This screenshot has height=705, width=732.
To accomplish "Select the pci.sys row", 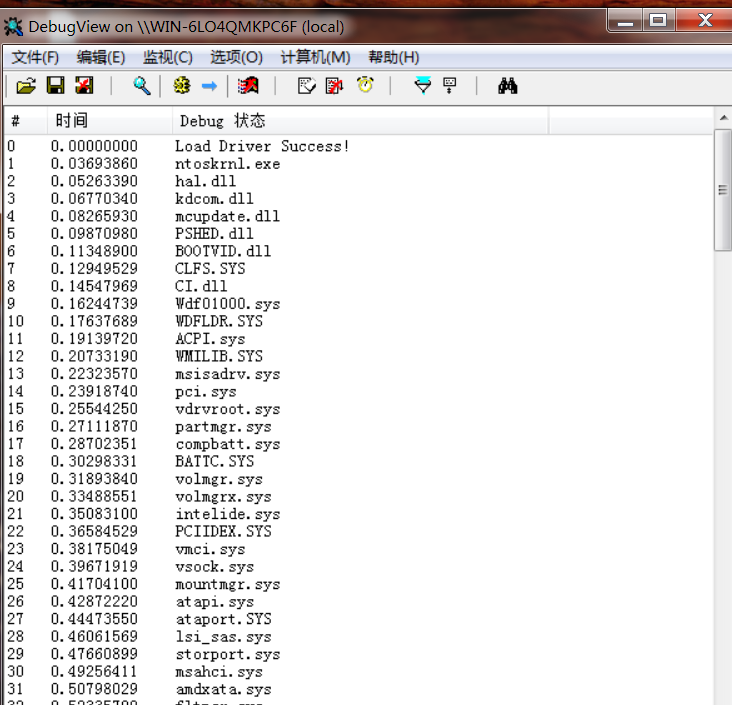I will click(359, 391).
